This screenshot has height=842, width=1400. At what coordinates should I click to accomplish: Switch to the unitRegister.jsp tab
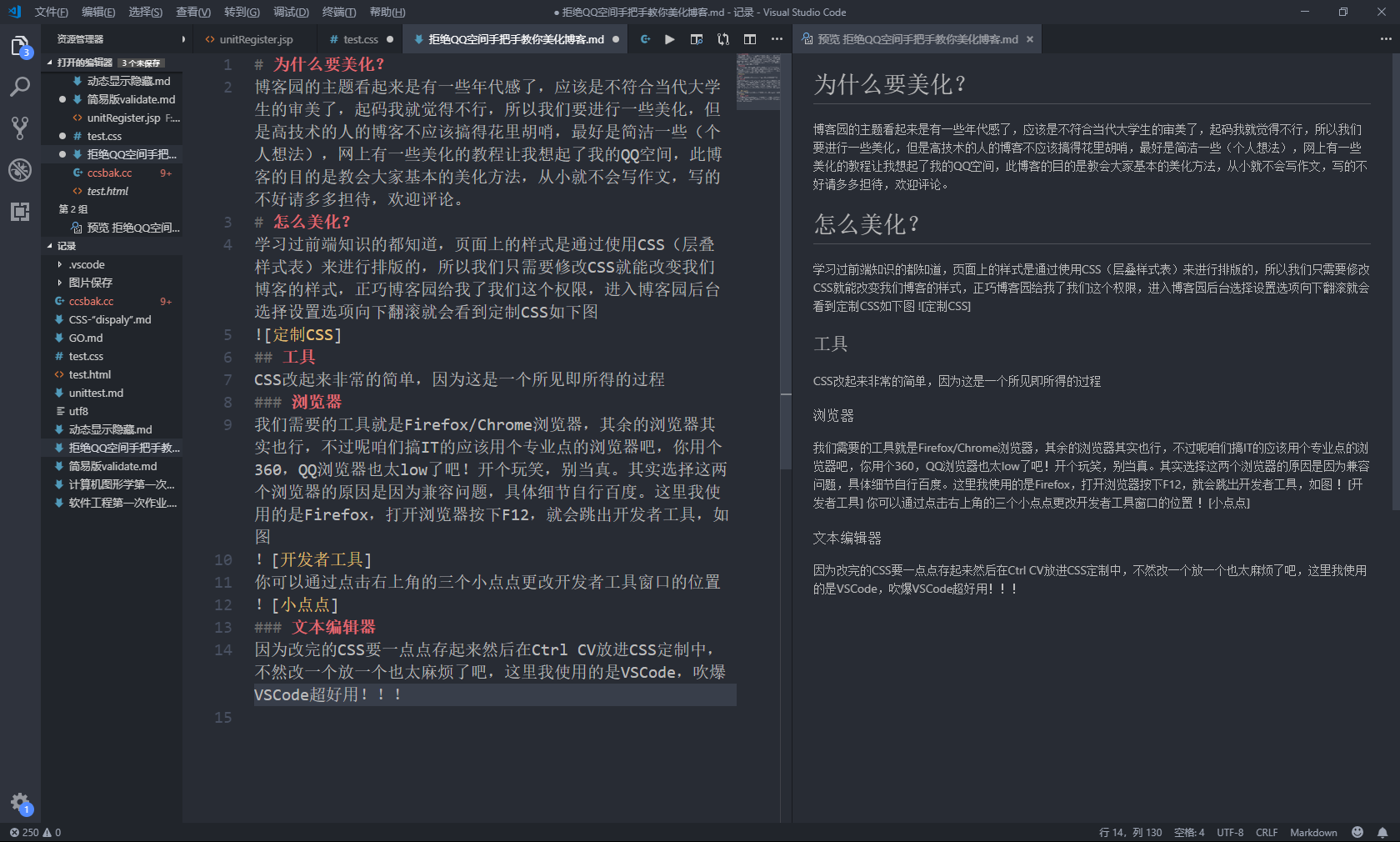255,39
